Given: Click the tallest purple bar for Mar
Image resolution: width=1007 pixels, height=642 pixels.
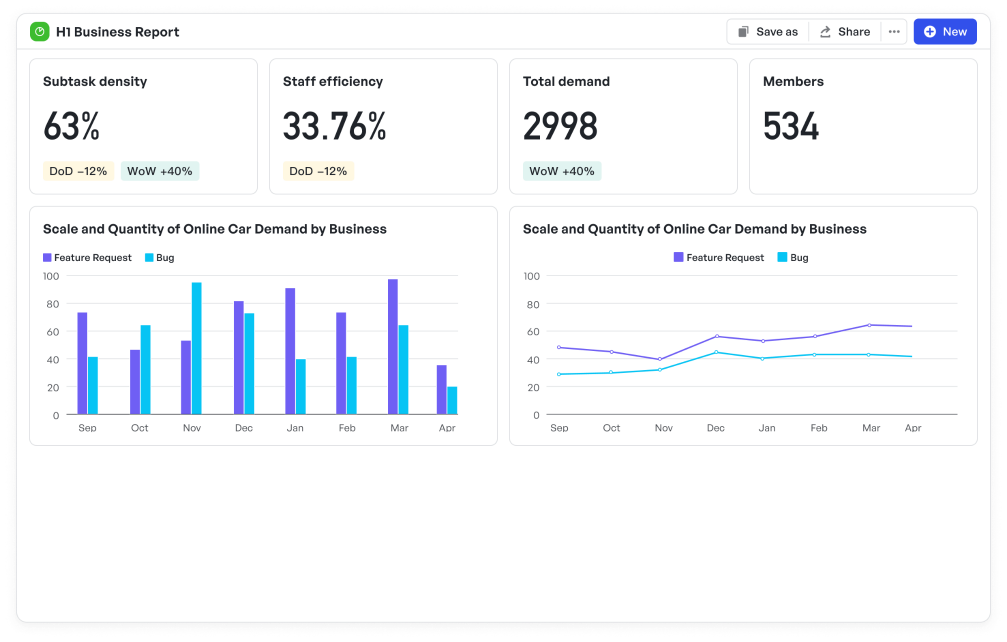Looking at the screenshot, I should [393, 346].
